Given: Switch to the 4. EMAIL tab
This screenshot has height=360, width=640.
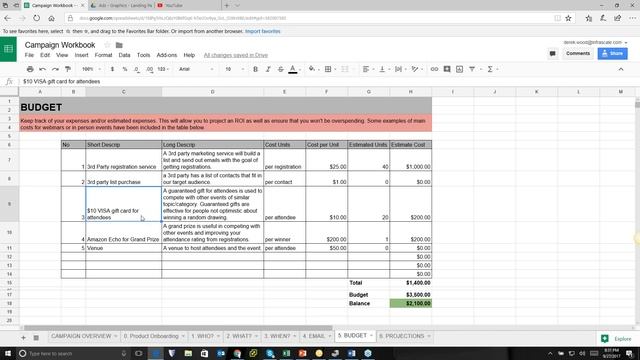Looking at the screenshot, I should (x=313, y=336).
